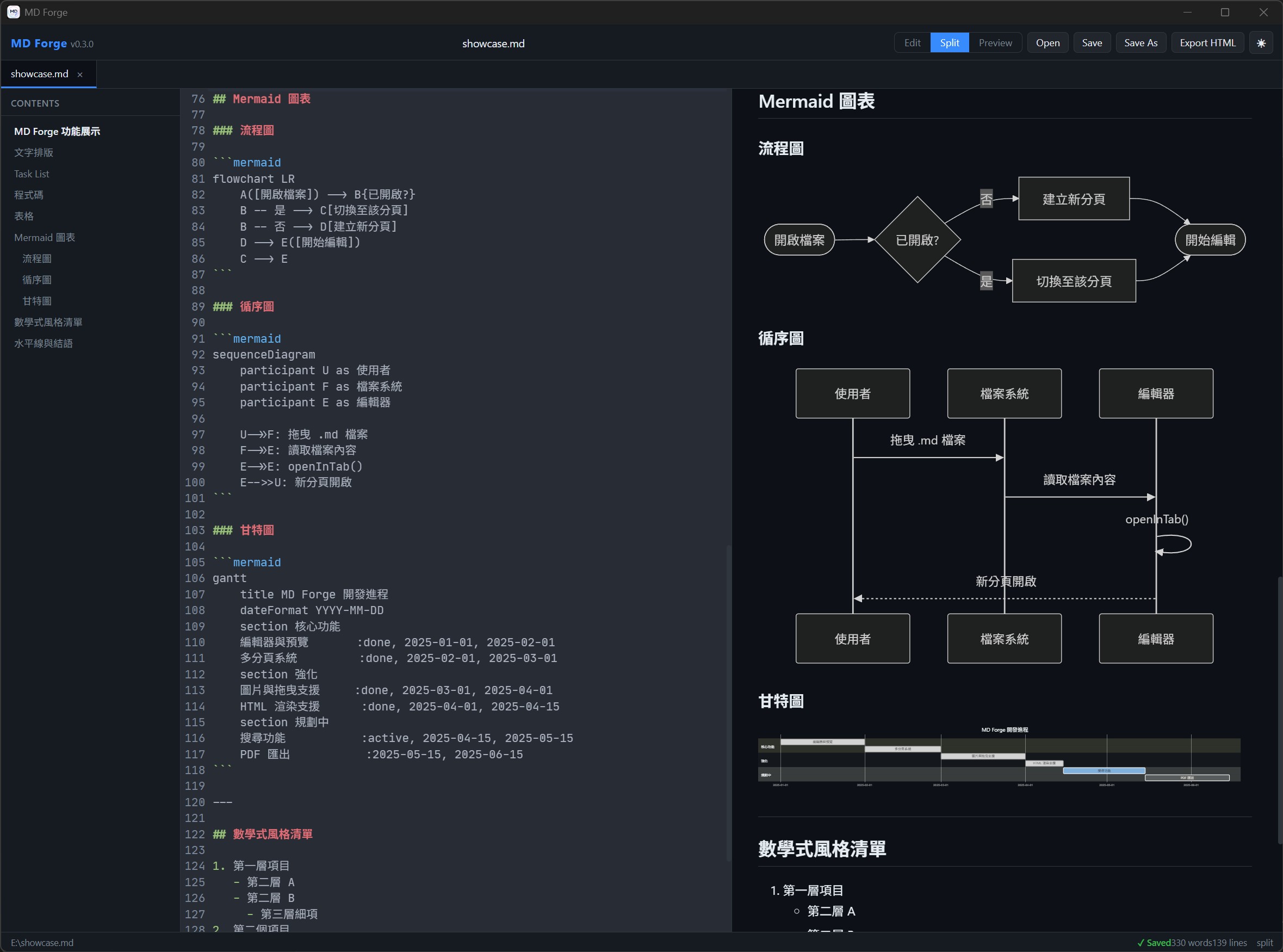1283x952 pixels.
Task: Click the 'sequenceDiagram' line in the editor
Action: (x=264, y=354)
